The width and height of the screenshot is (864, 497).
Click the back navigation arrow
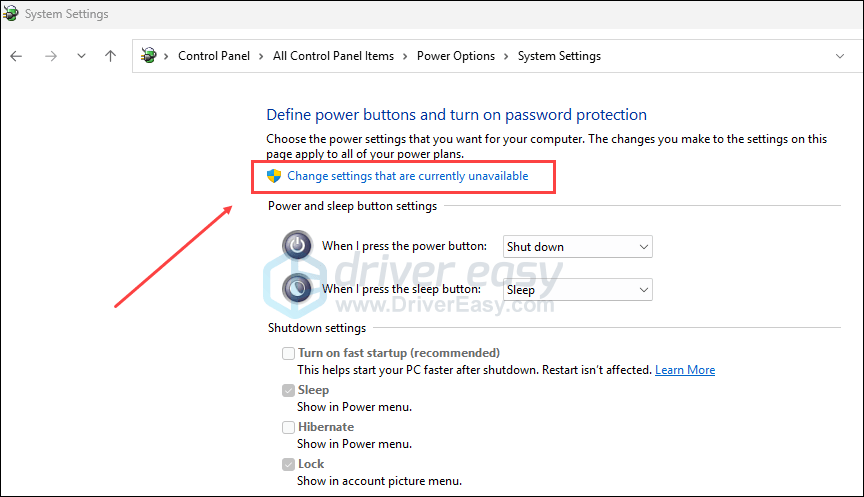pyautogui.click(x=16, y=56)
